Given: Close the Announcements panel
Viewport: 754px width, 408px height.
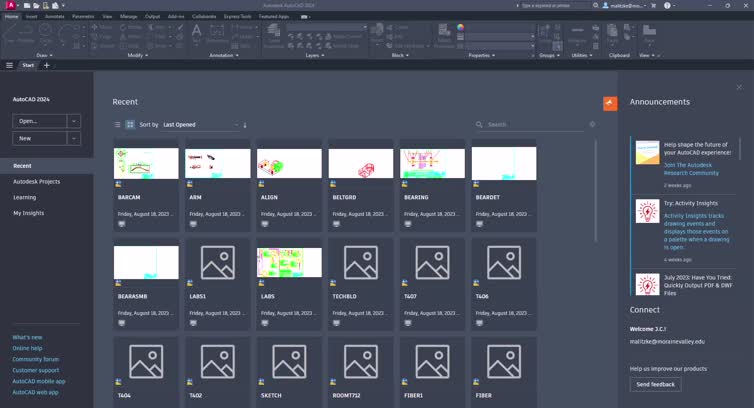Looking at the screenshot, I should coord(739,87).
